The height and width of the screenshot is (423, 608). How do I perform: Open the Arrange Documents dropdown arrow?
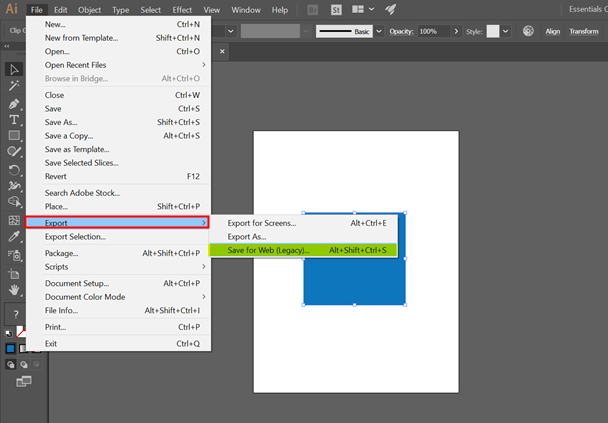[x=371, y=9]
